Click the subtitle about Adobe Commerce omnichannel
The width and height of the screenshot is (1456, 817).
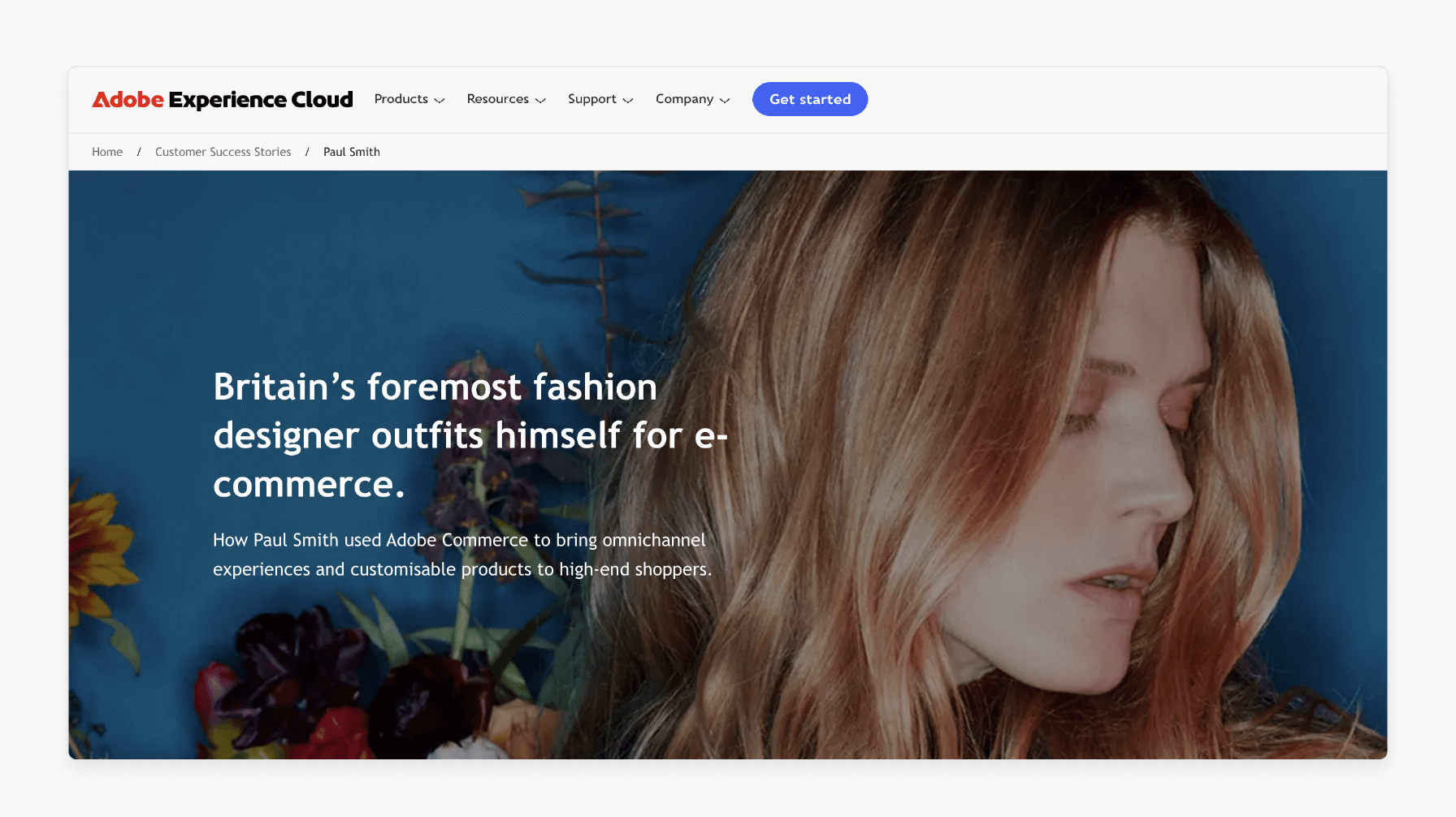tap(462, 555)
